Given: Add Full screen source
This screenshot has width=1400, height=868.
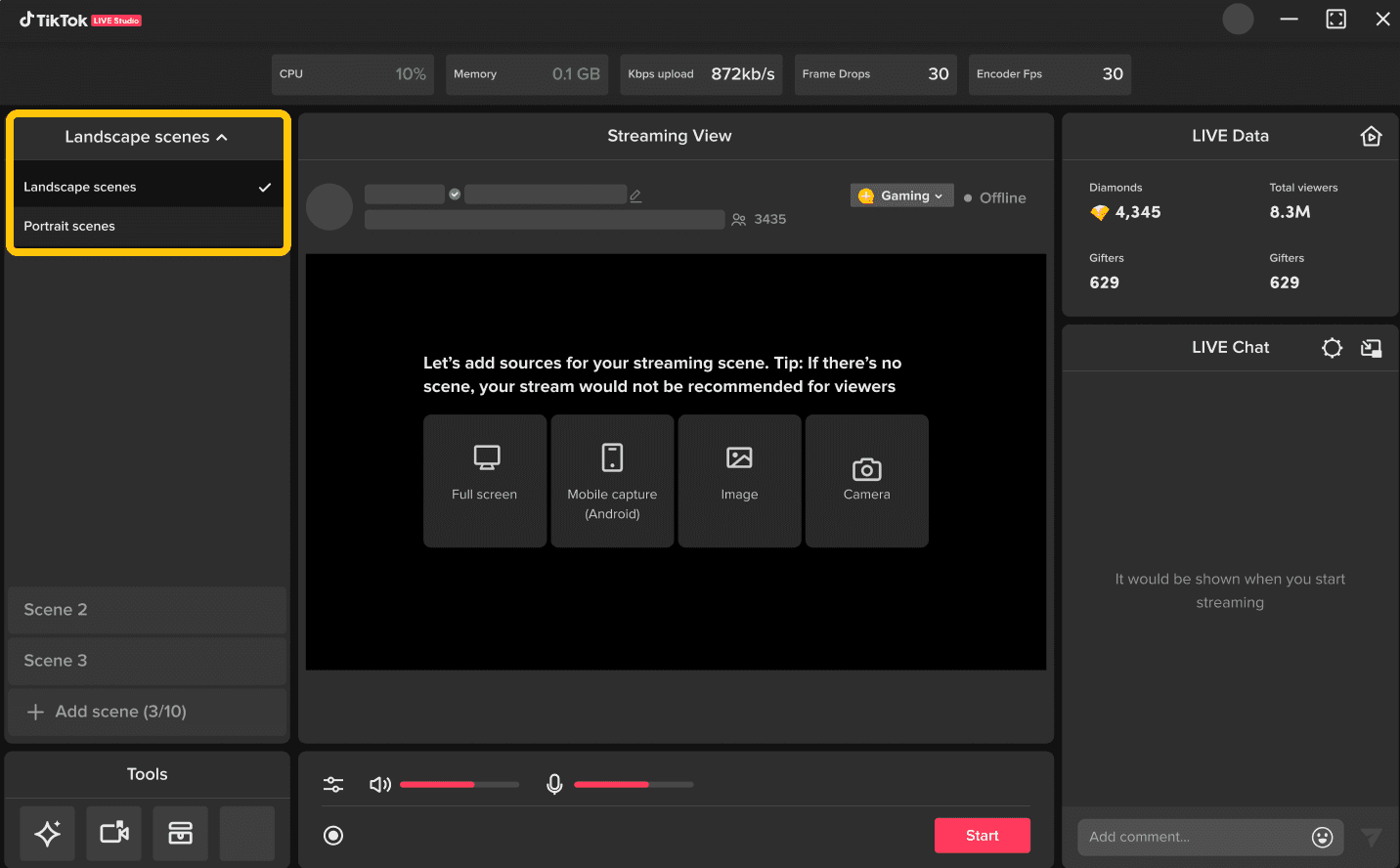Looking at the screenshot, I should pos(485,481).
